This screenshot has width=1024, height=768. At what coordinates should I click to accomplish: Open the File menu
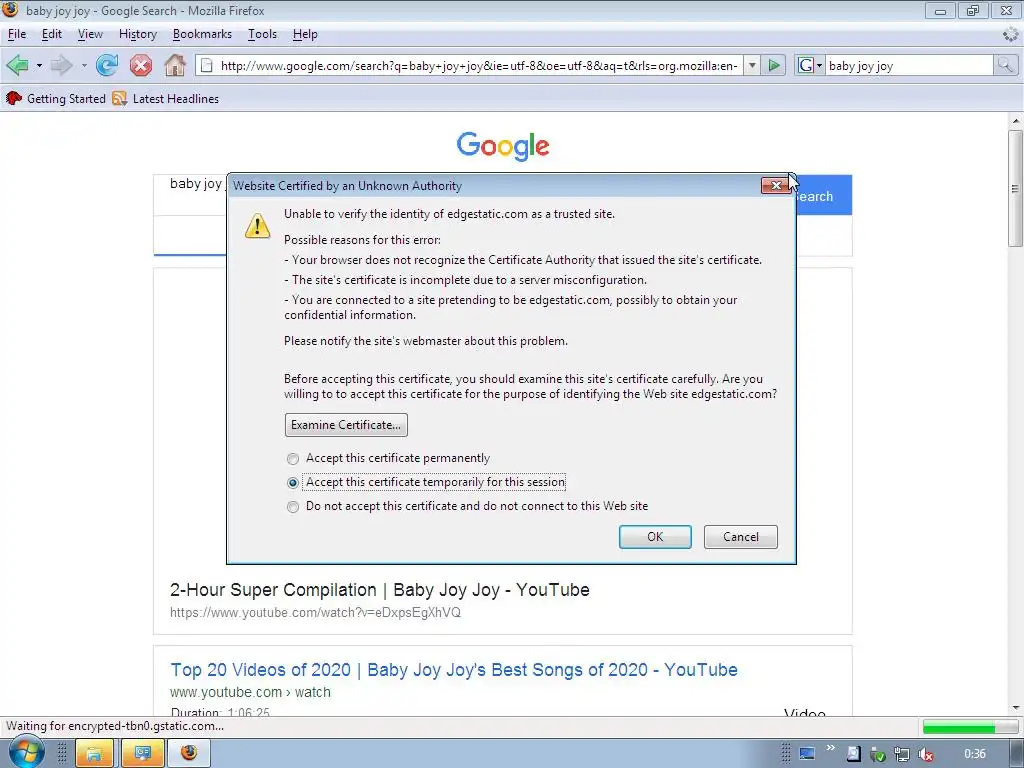[17, 34]
